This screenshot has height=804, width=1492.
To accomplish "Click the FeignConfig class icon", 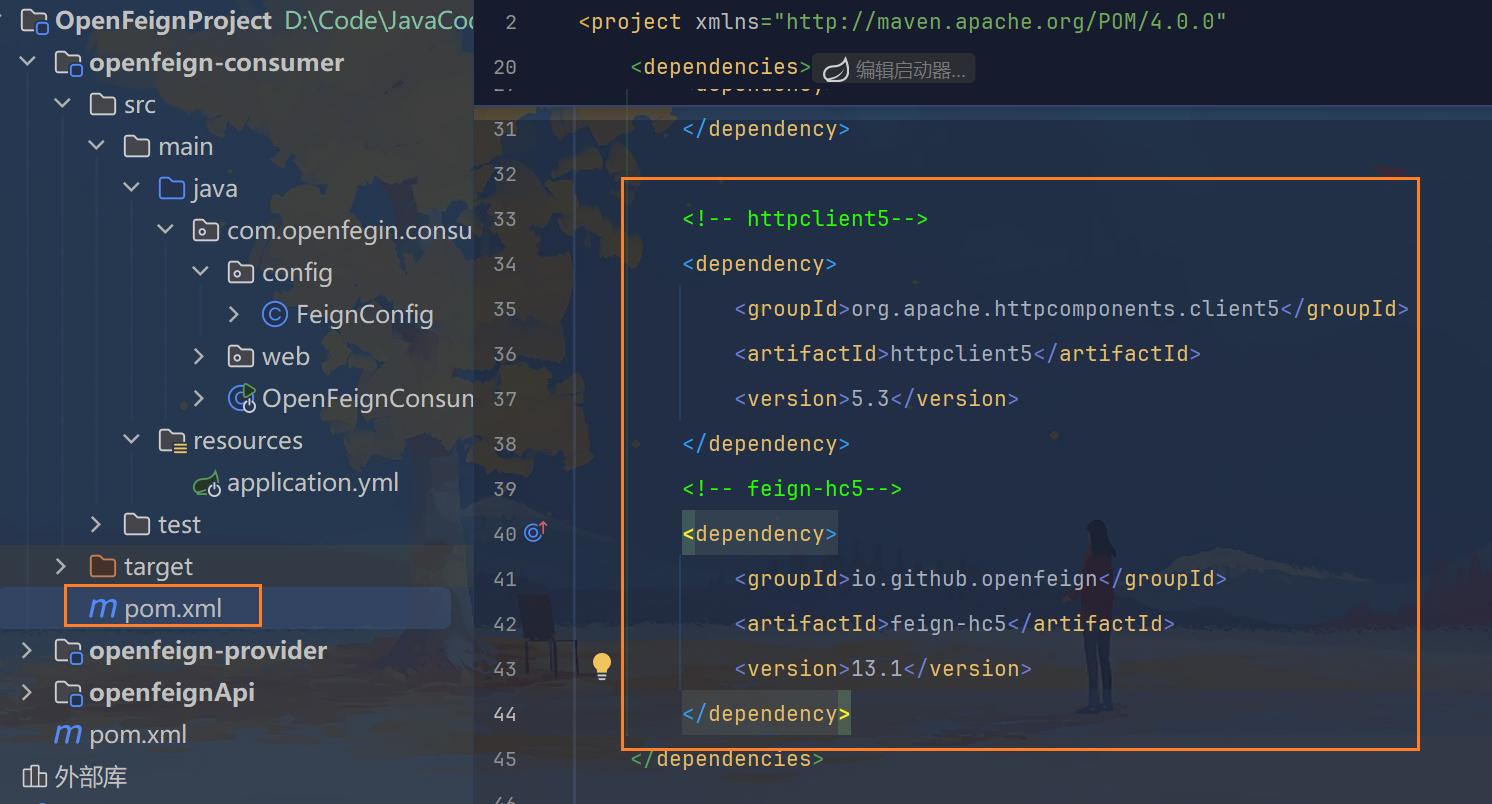I will pos(275,315).
